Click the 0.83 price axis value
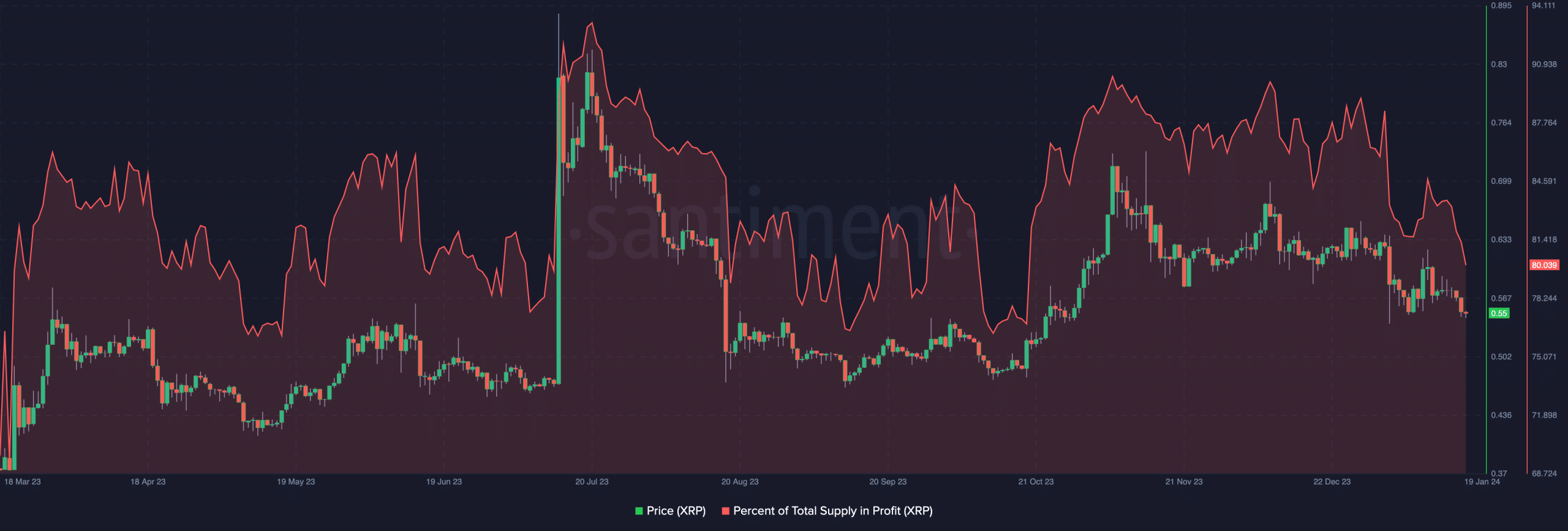The image size is (1568, 531). [x=1499, y=64]
